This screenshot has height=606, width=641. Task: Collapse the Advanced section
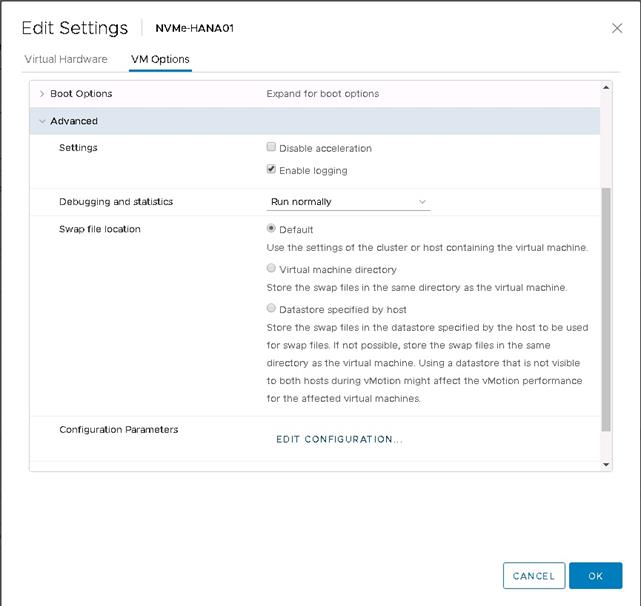click(42, 121)
